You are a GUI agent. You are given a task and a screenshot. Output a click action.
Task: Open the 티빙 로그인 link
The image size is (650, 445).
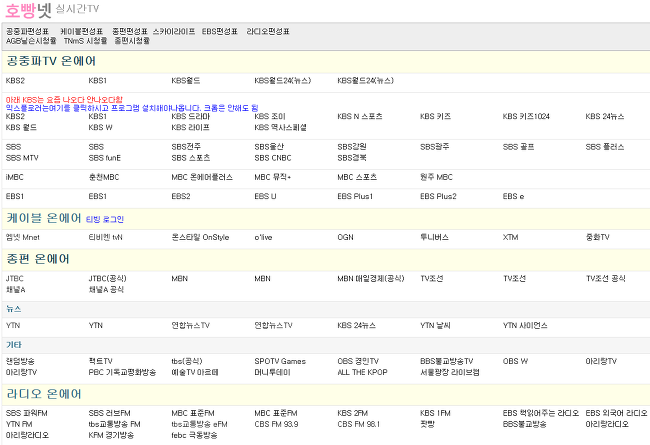[105, 219]
